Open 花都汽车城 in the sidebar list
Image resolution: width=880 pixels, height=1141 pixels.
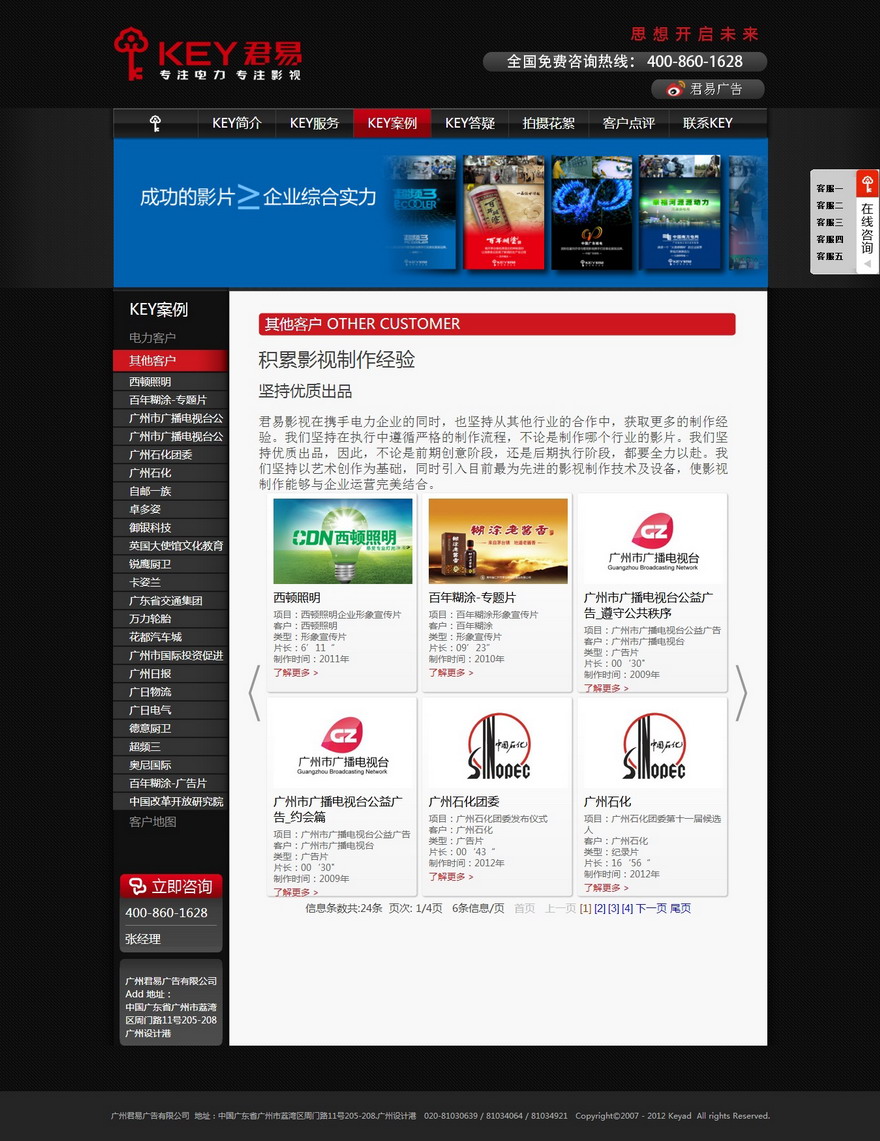click(170, 637)
